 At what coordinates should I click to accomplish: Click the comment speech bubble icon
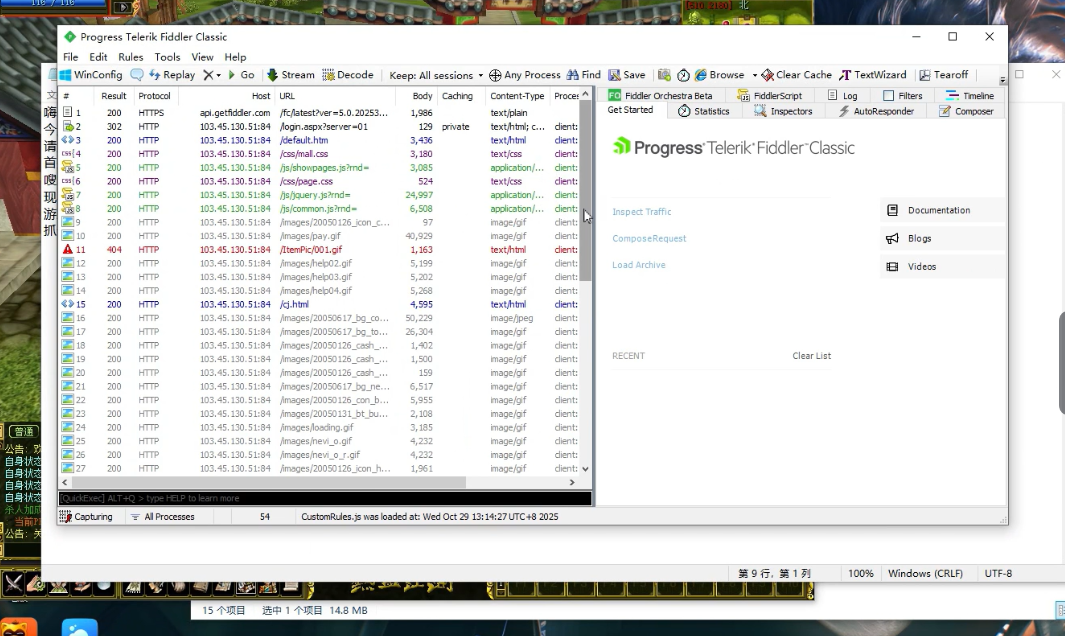(x=137, y=75)
